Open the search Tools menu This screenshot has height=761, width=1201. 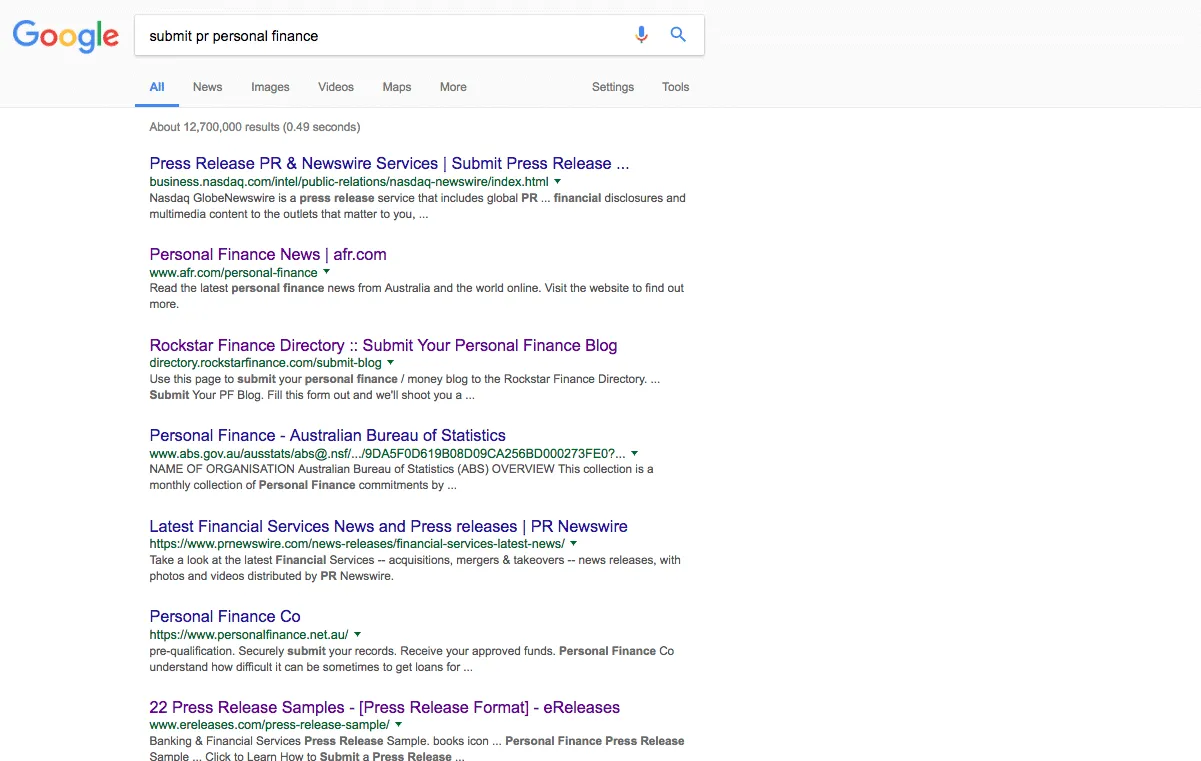676,87
